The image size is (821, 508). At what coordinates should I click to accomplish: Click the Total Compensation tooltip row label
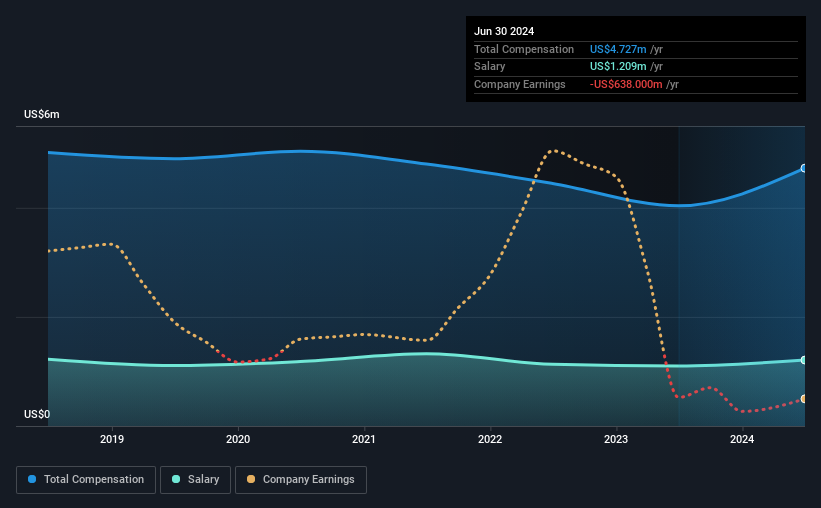(x=524, y=49)
